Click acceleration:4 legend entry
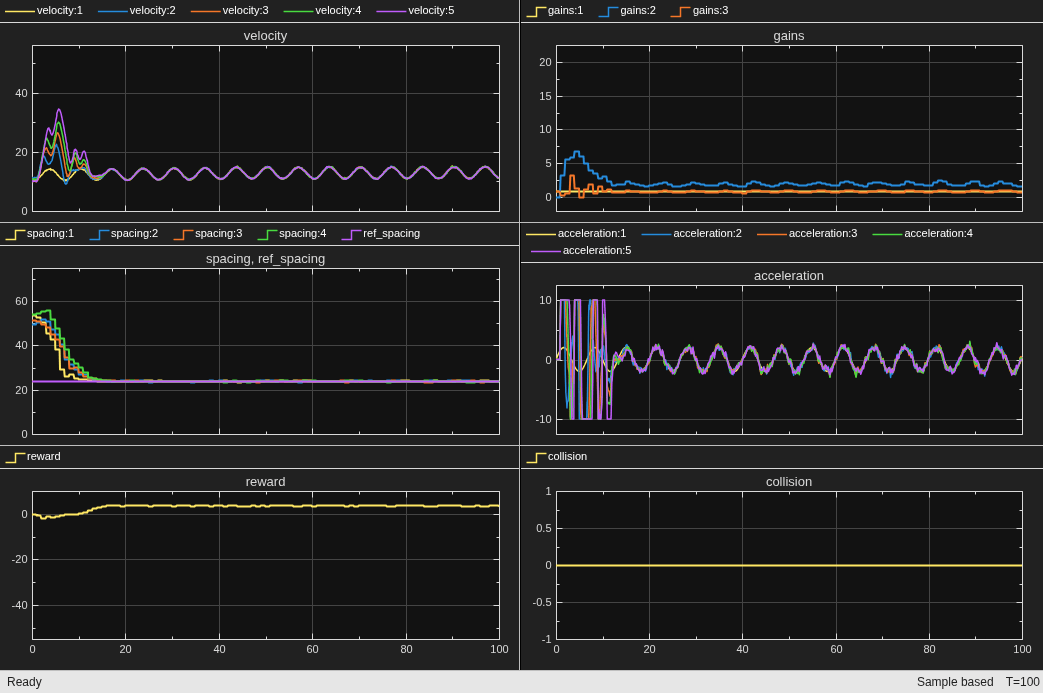Image resolution: width=1043 pixels, height=693 pixels. click(923, 233)
